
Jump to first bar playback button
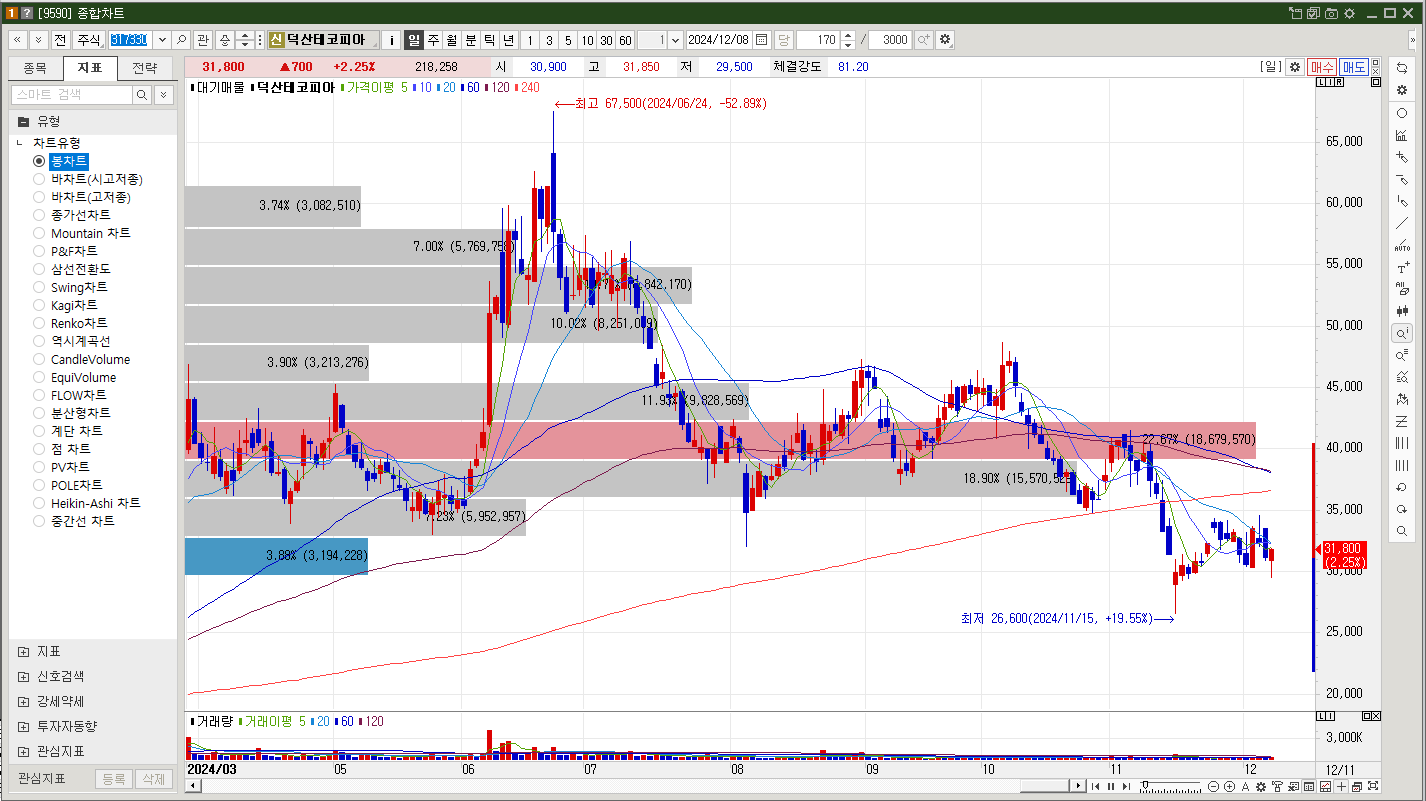pos(1095,786)
